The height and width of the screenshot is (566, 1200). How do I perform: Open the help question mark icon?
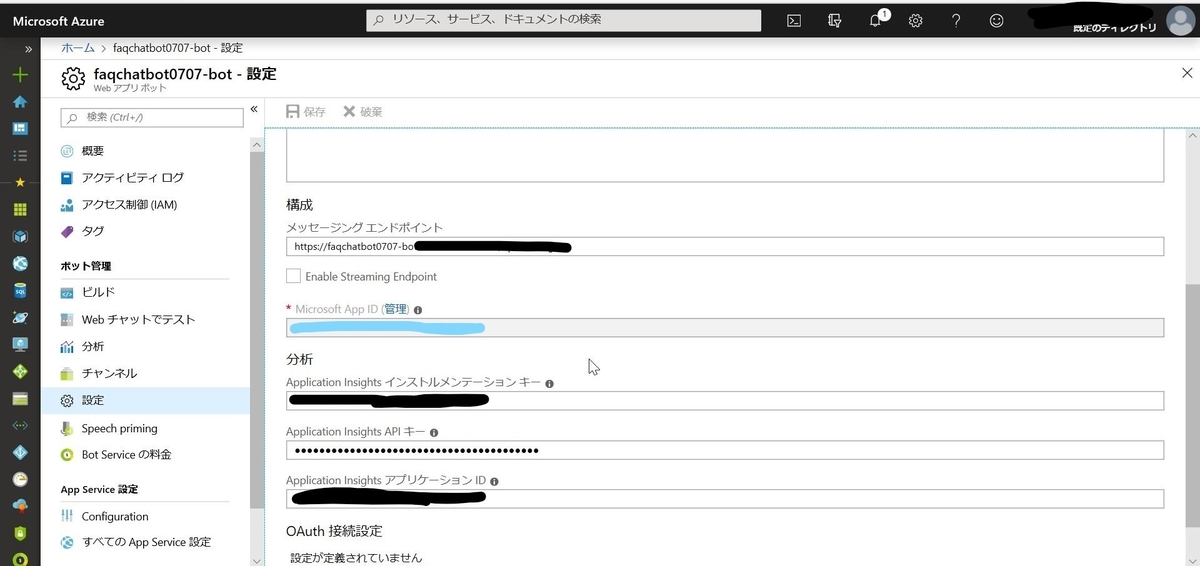coord(956,20)
